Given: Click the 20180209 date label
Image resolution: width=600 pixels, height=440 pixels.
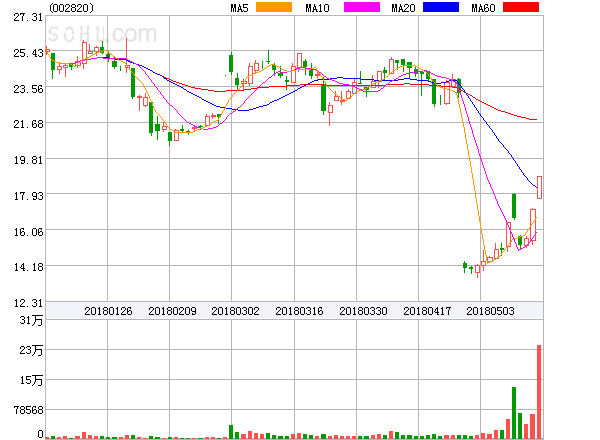Looking at the screenshot, I should click(172, 311).
